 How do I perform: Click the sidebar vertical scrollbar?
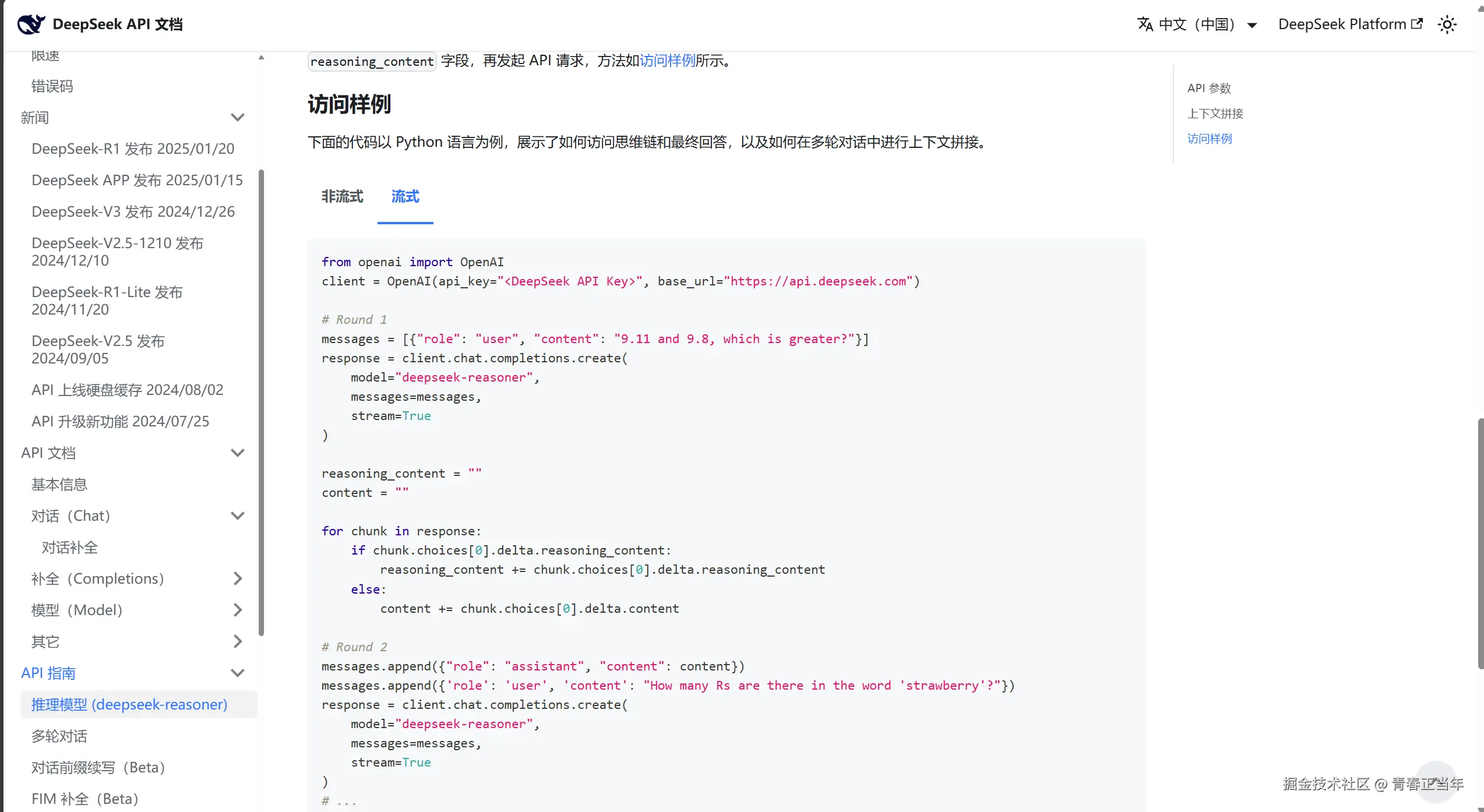tap(261, 402)
